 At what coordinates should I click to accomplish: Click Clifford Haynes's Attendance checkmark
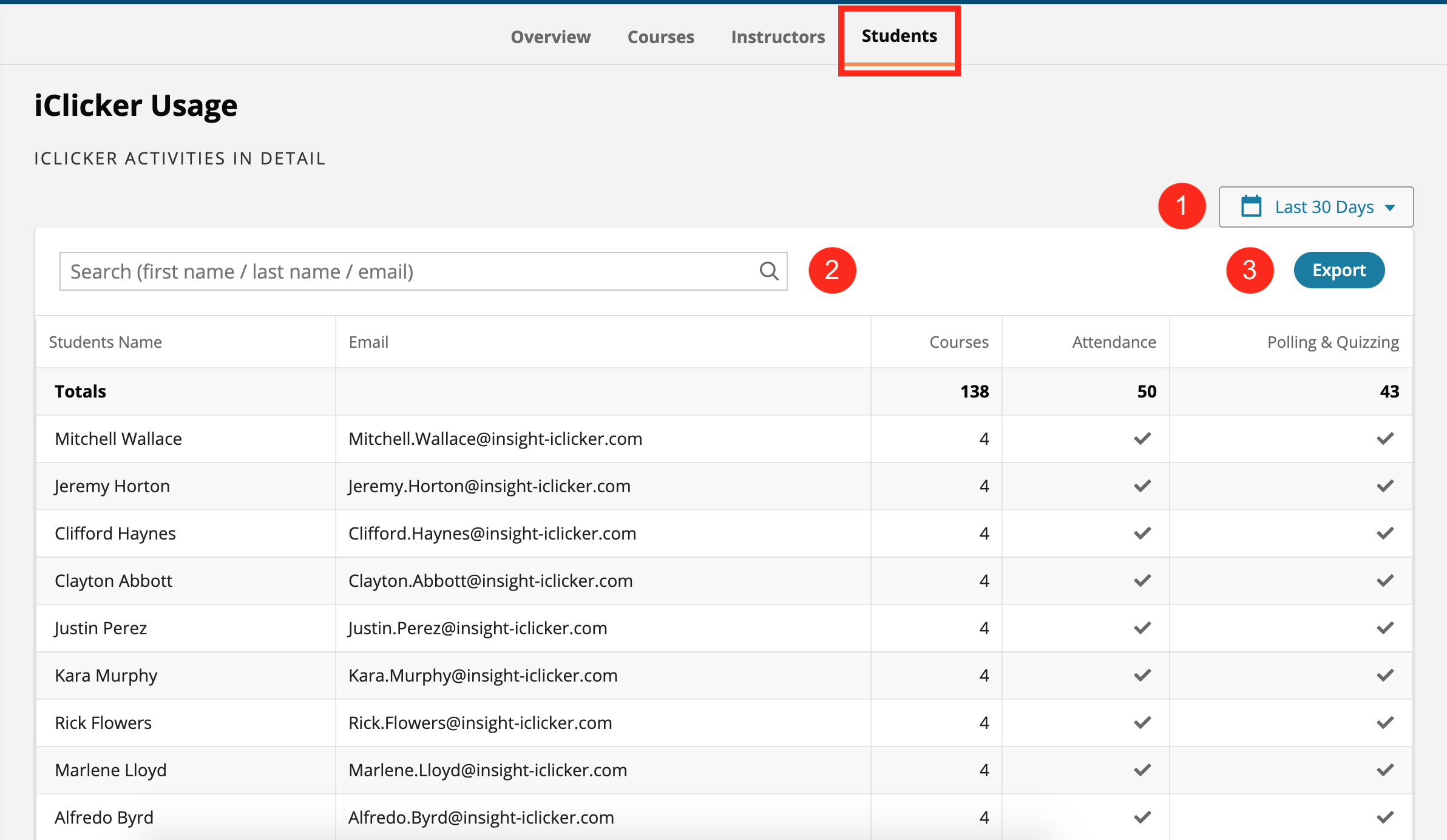1141,533
